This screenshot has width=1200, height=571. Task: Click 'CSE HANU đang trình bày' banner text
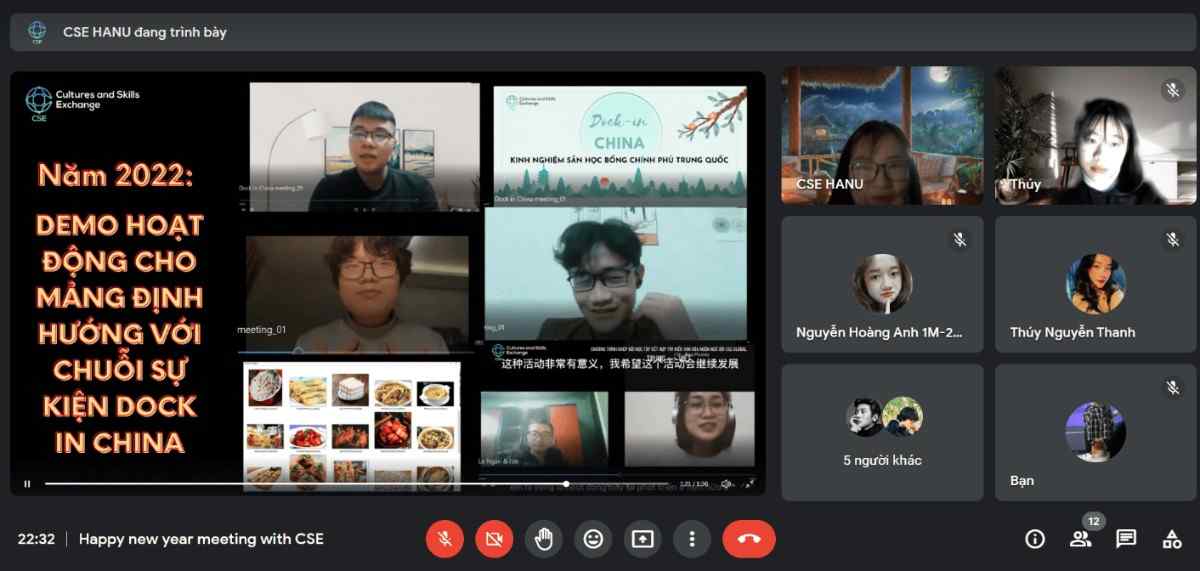coord(145,32)
